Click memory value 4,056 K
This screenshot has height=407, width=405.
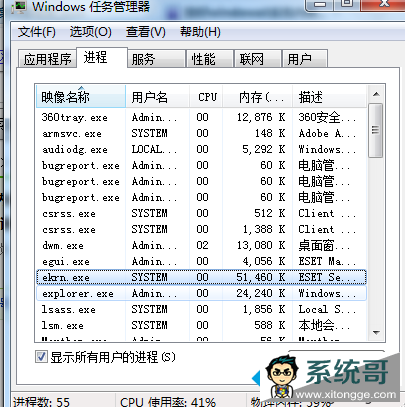(264, 261)
